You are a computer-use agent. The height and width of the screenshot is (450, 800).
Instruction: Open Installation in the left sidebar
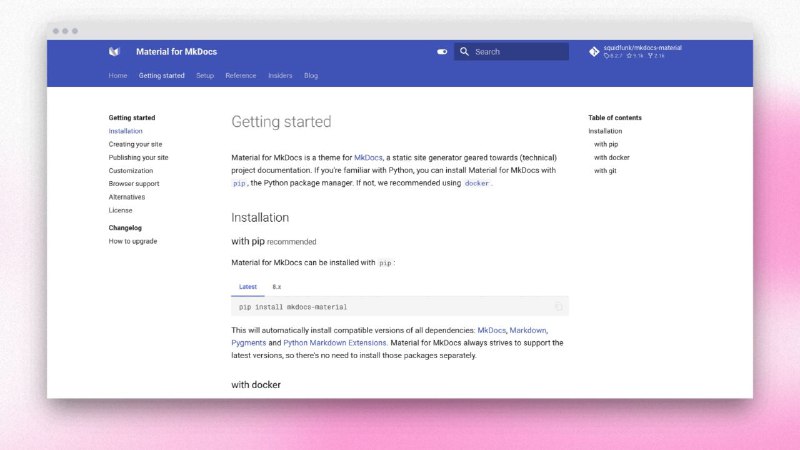pos(126,131)
